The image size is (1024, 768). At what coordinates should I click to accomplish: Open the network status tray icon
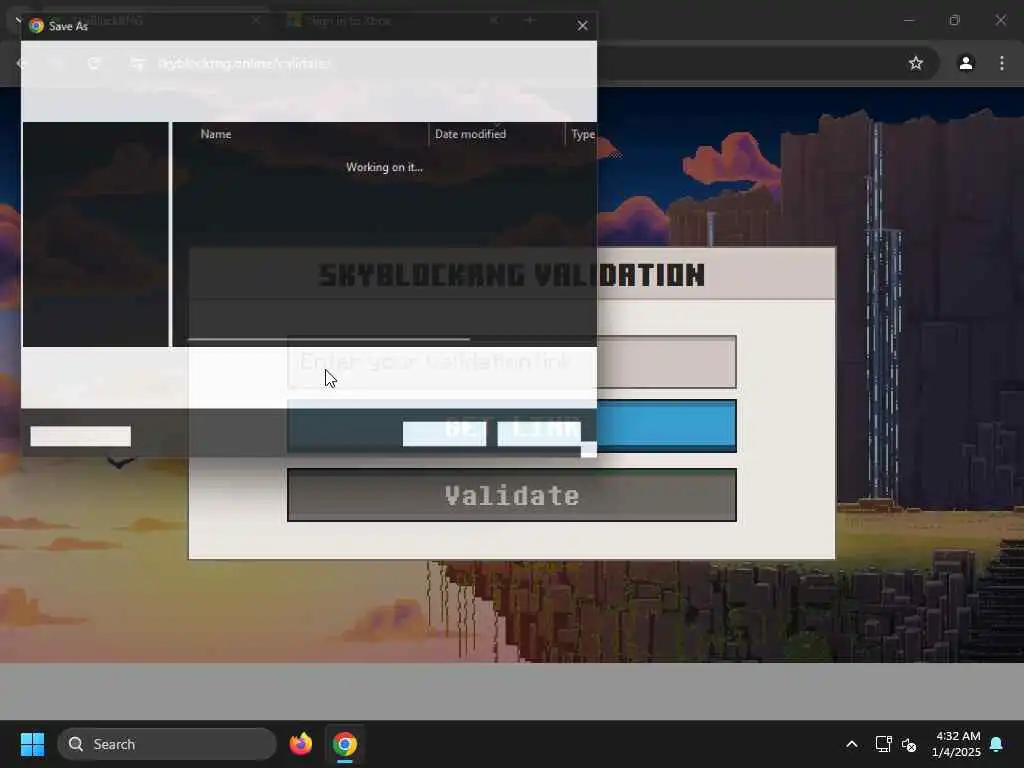coord(883,744)
